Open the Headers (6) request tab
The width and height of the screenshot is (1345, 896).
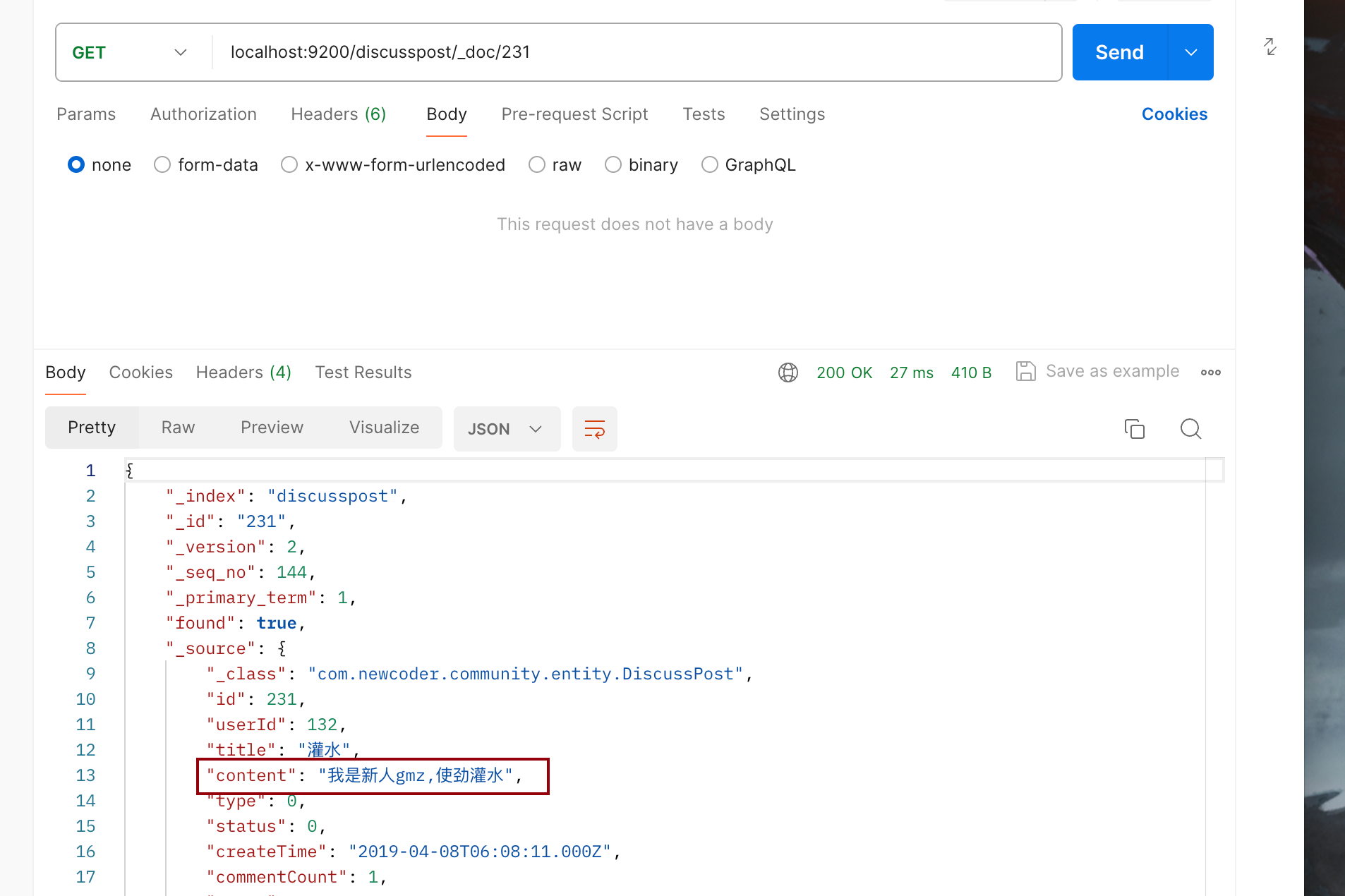click(x=339, y=114)
